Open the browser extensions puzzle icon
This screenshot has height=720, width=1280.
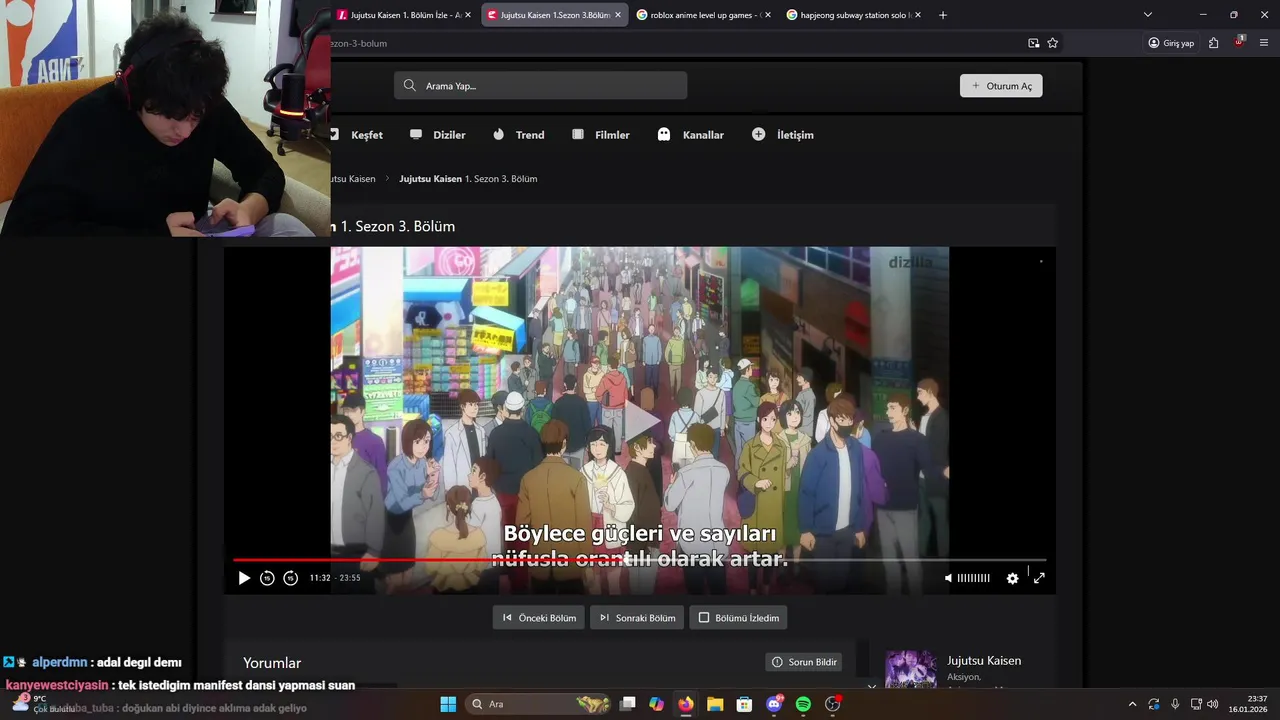pos(1214,43)
